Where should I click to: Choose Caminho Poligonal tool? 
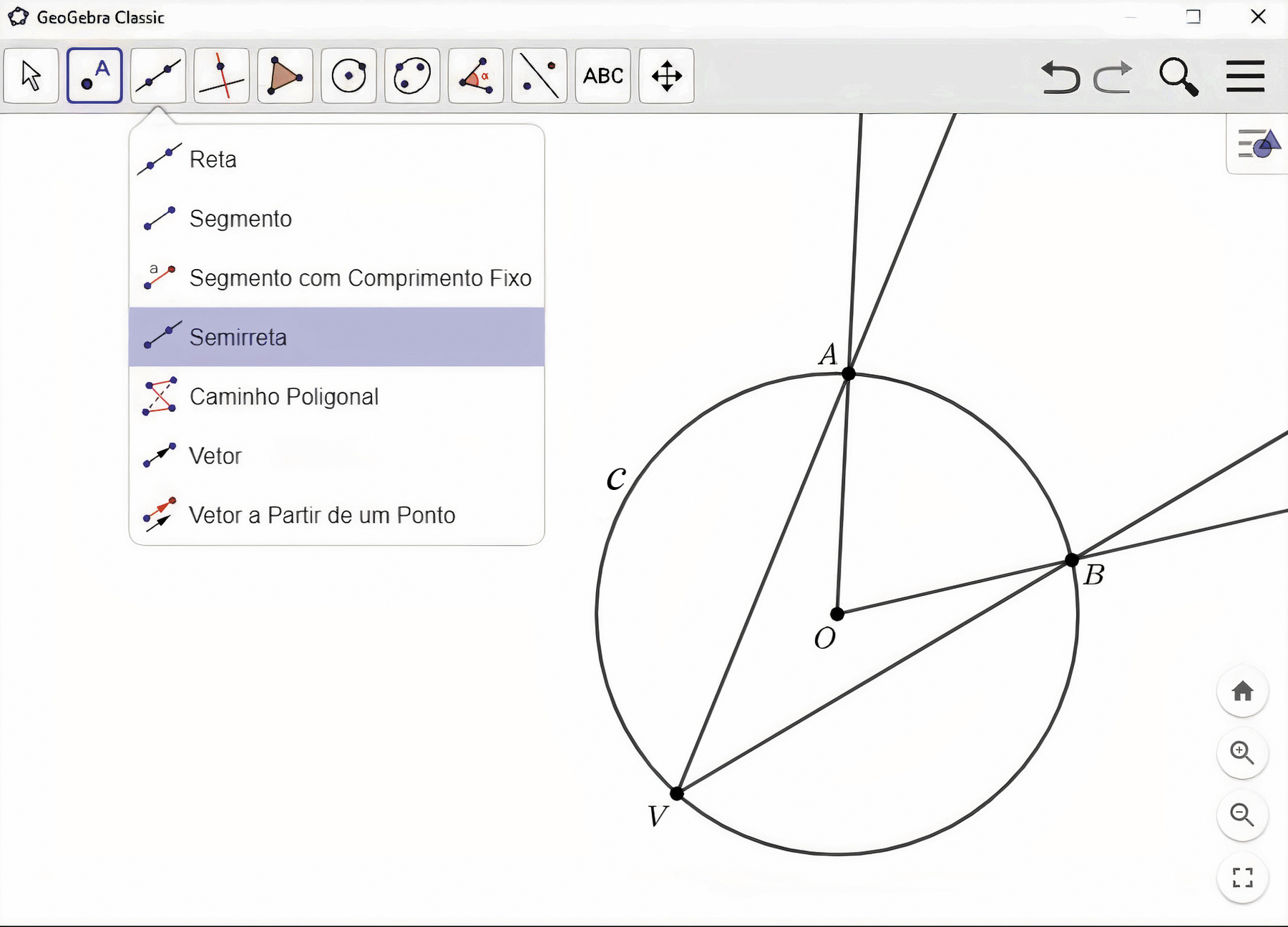336,396
